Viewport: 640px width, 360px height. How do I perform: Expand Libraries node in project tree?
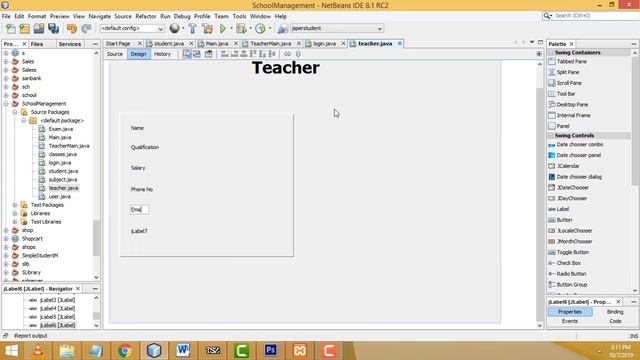coord(15,213)
